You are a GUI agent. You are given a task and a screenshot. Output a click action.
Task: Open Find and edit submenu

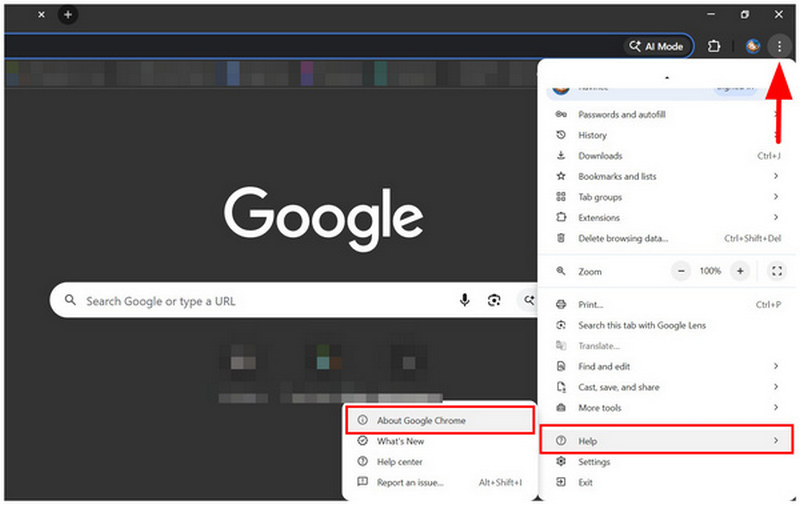[667, 366]
